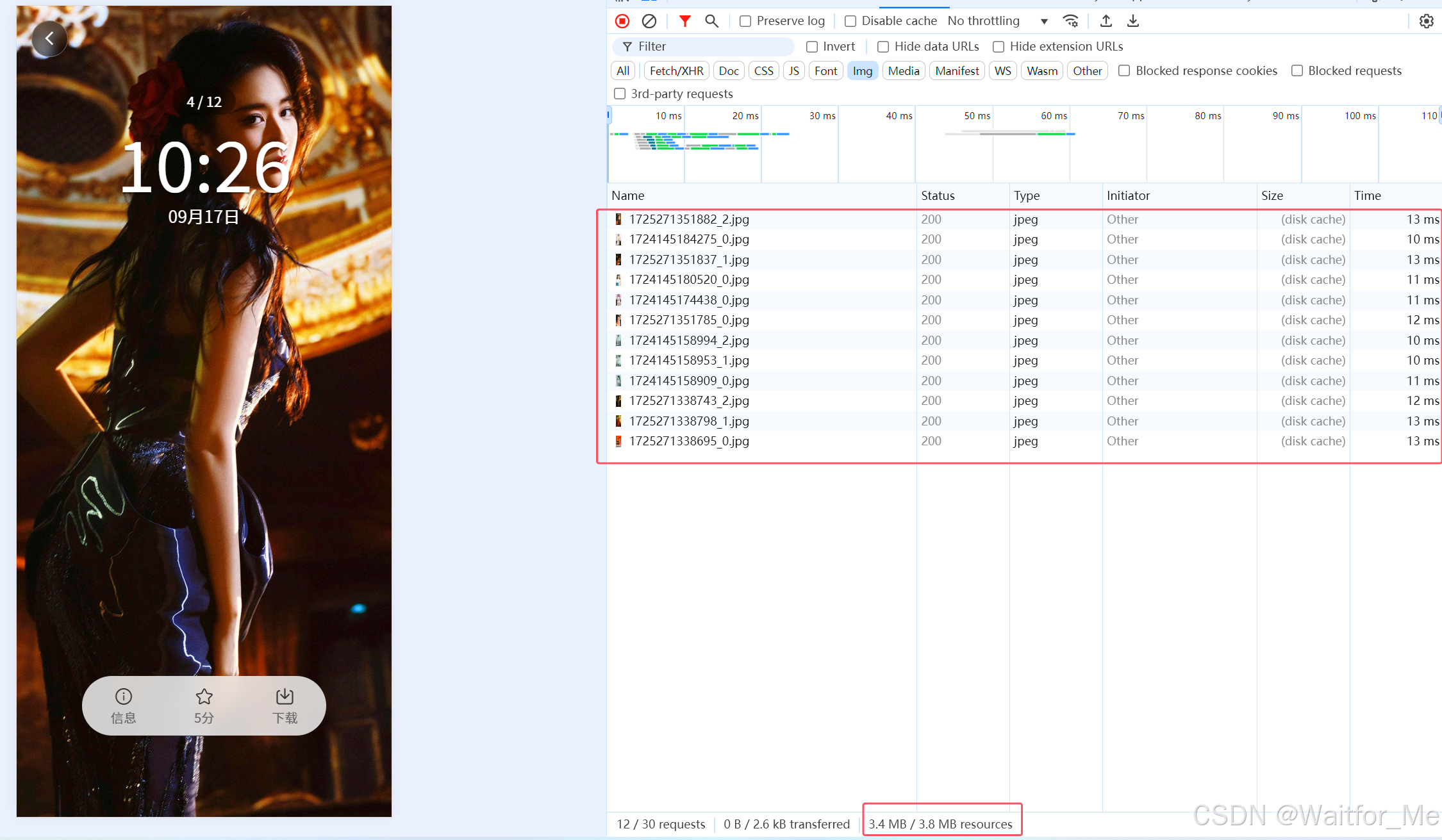The height and width of the screenshot is (840, 1442).
Task: Filter by Doc type
Action: click(729, 70)
